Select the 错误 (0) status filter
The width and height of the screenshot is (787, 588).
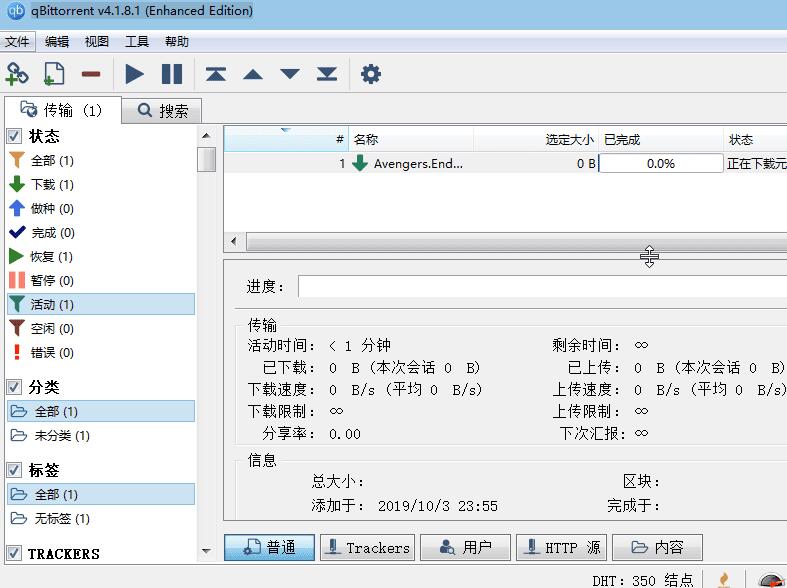pyautogui.click(x=100, y=352)
